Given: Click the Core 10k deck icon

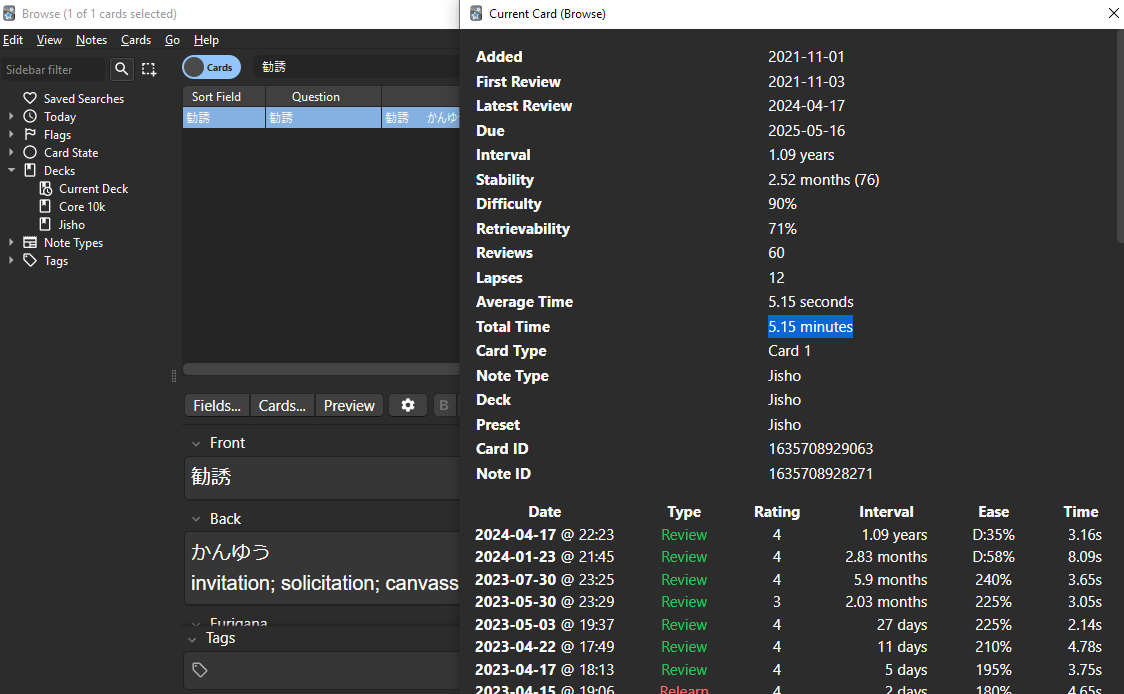Looking at the screenshot, I should [45, 206].
